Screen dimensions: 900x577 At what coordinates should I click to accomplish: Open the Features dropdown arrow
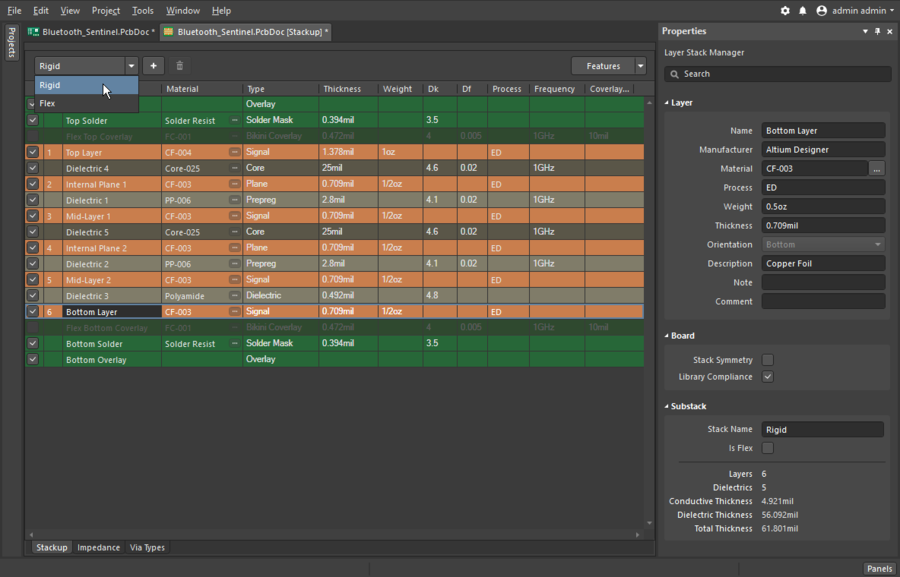640,66
